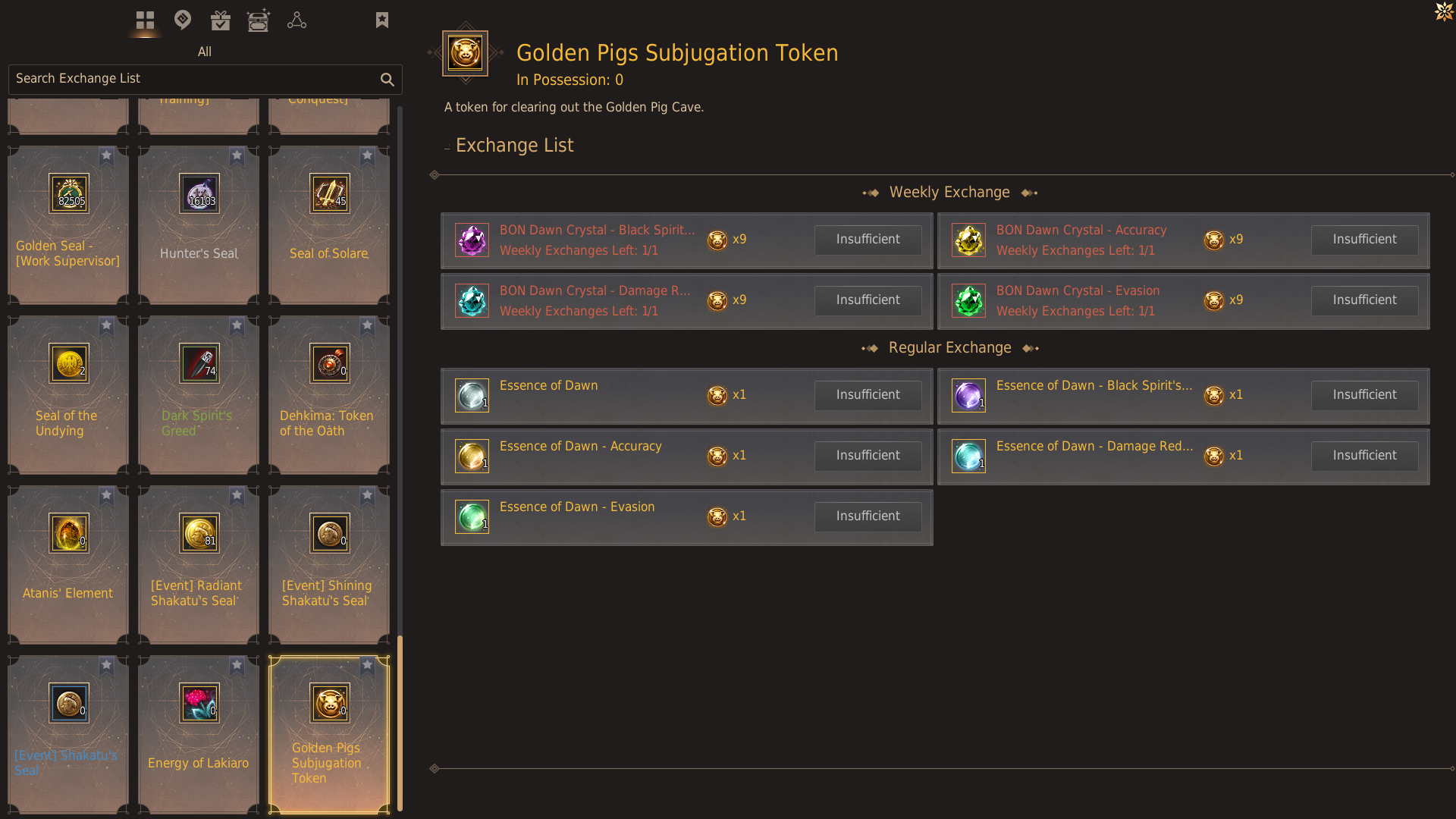
Task: Open the gift box exchange tab icon
Action: click(x=221, y=20)
